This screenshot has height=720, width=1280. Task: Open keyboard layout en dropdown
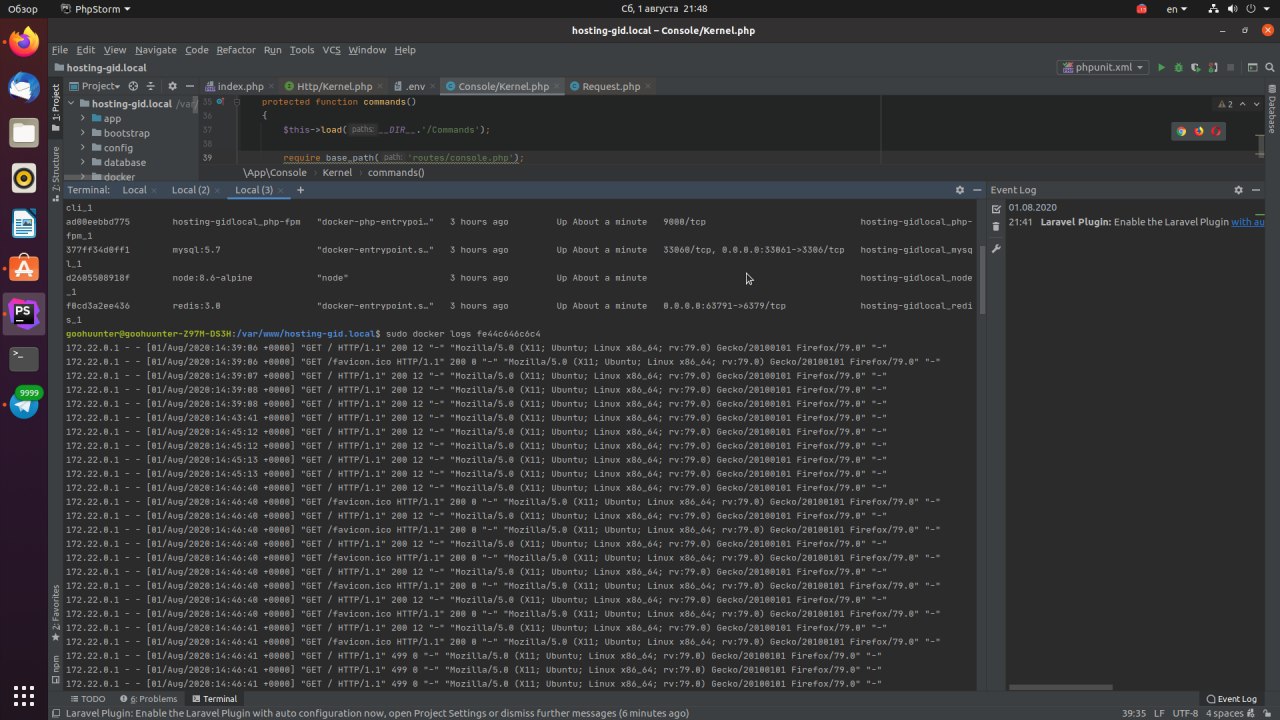coord(1177,9)
